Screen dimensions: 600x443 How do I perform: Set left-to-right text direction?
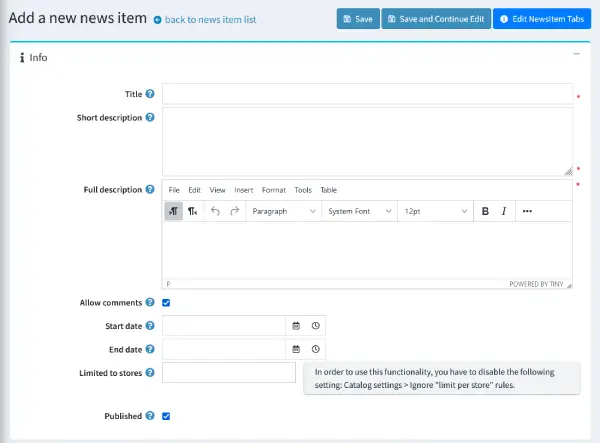click(x=173, y=211)
